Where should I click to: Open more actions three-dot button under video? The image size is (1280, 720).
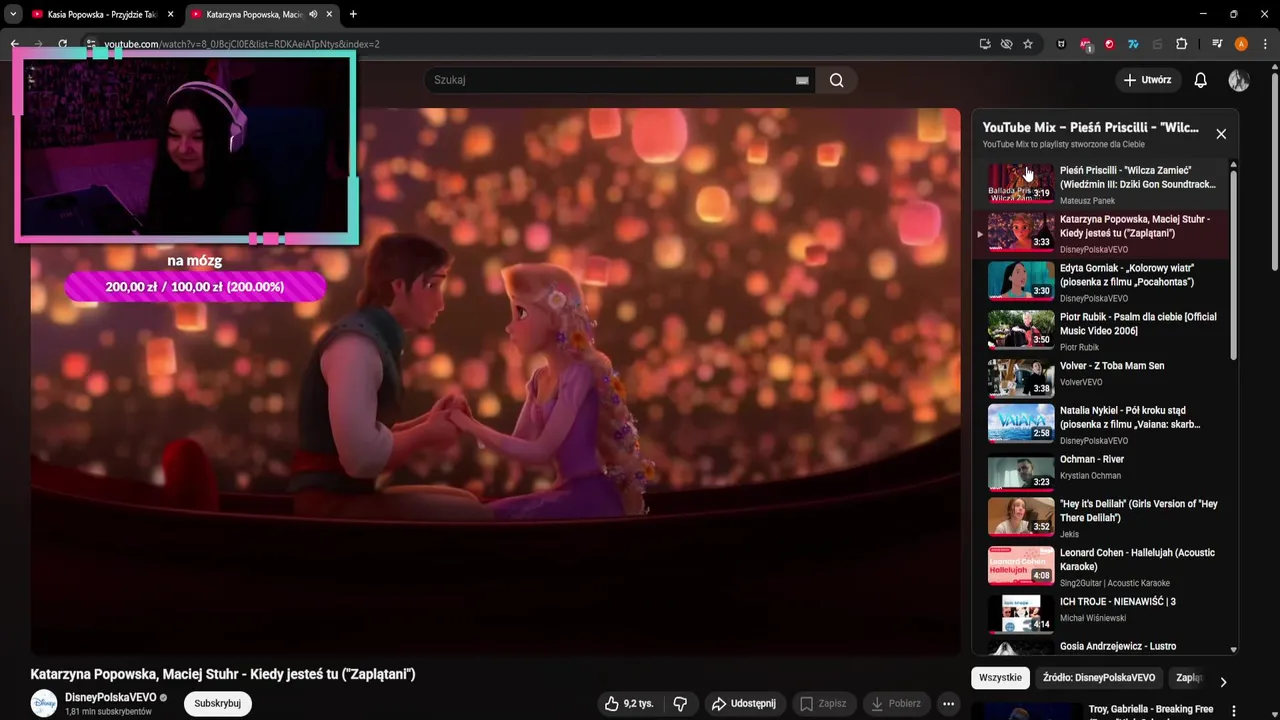948,704
